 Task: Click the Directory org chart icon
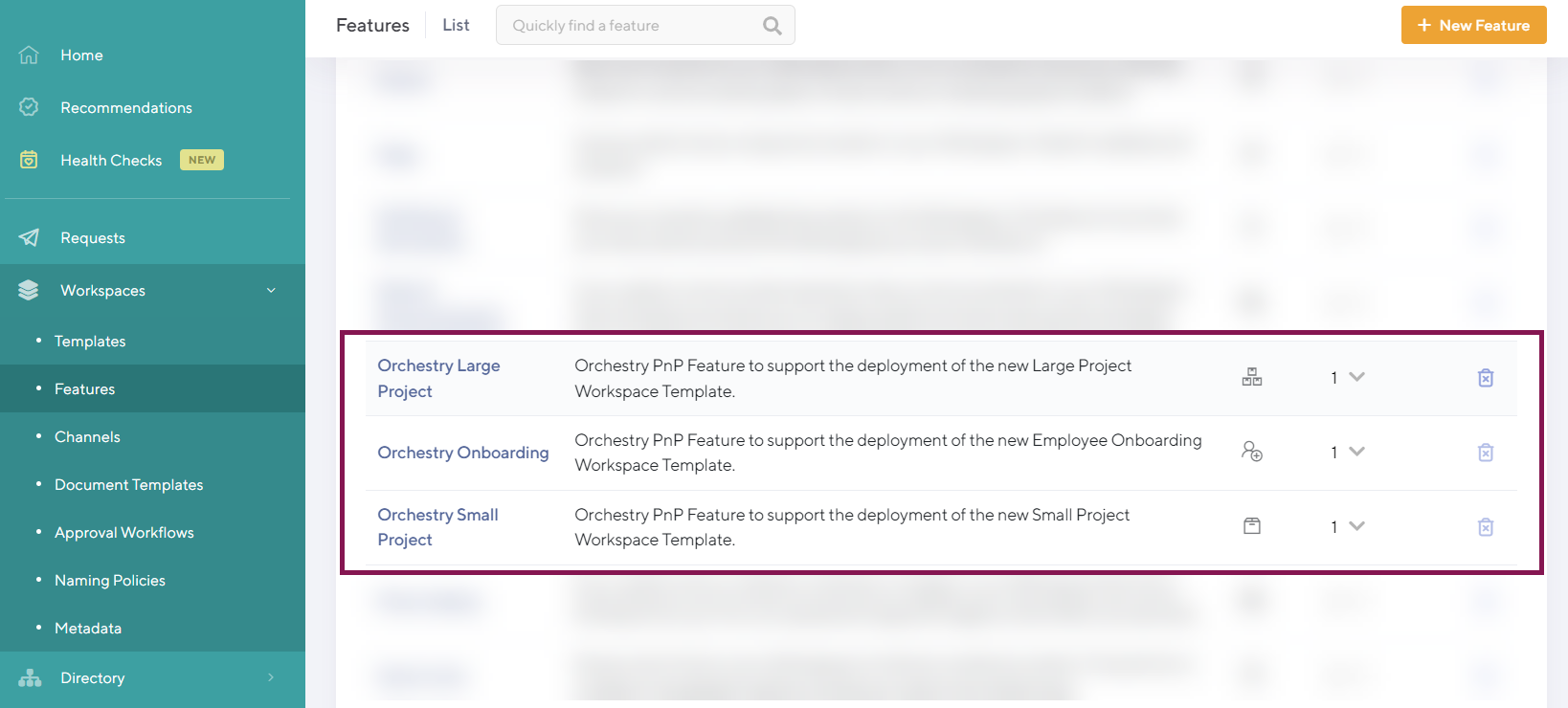click(x=30, y=677)
